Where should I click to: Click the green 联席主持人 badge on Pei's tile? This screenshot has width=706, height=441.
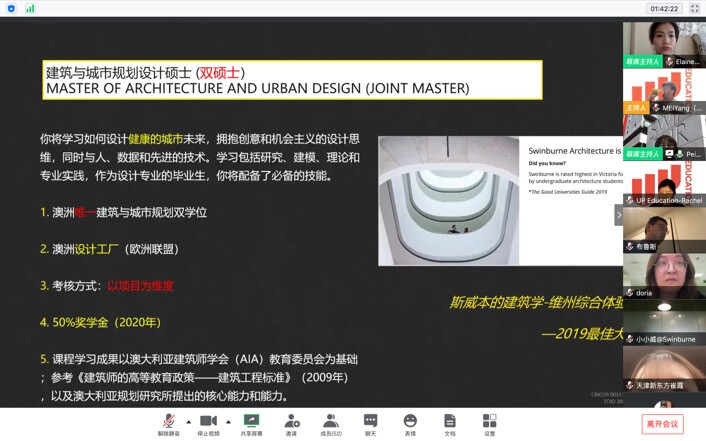point(643,154)
